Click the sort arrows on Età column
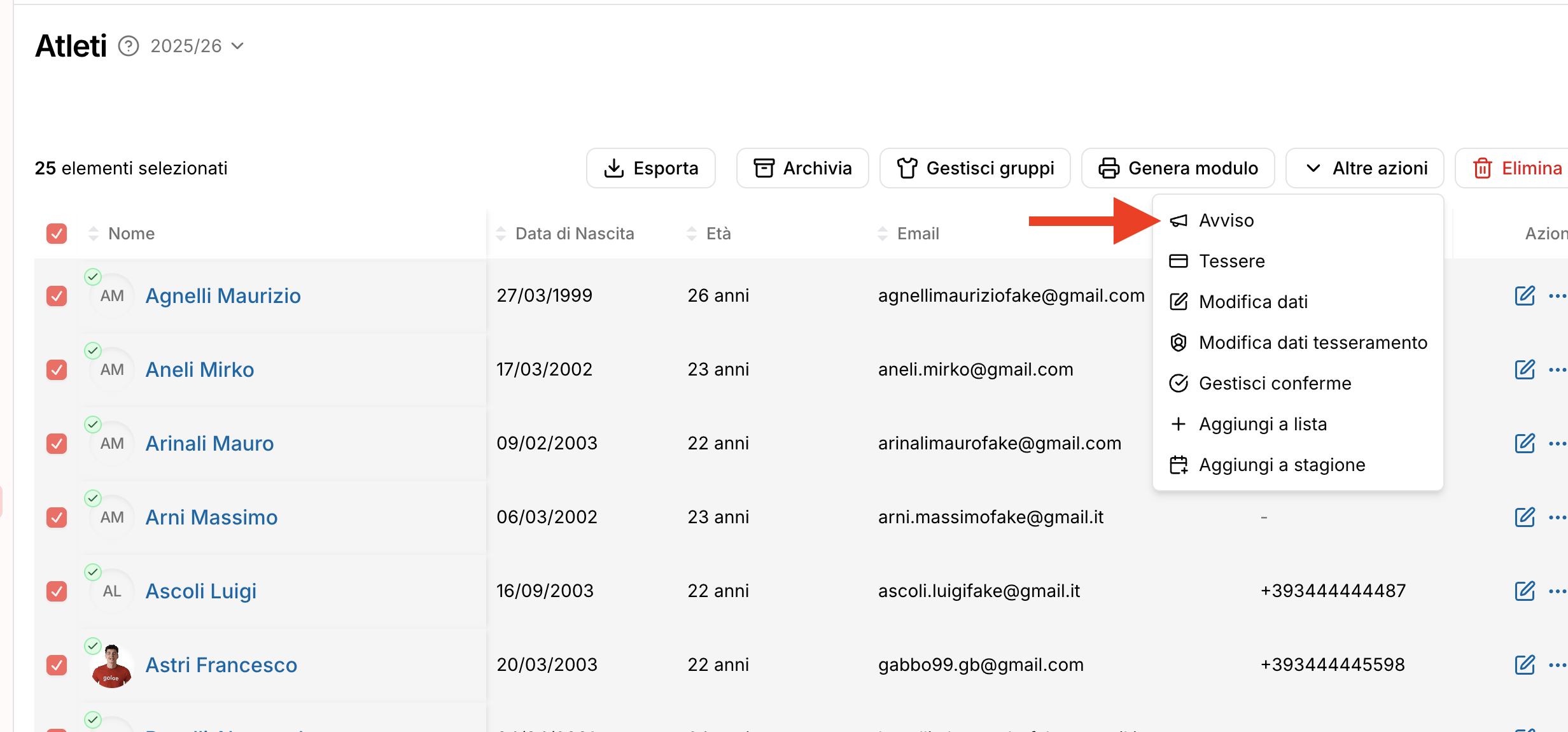 coord(692,234)
